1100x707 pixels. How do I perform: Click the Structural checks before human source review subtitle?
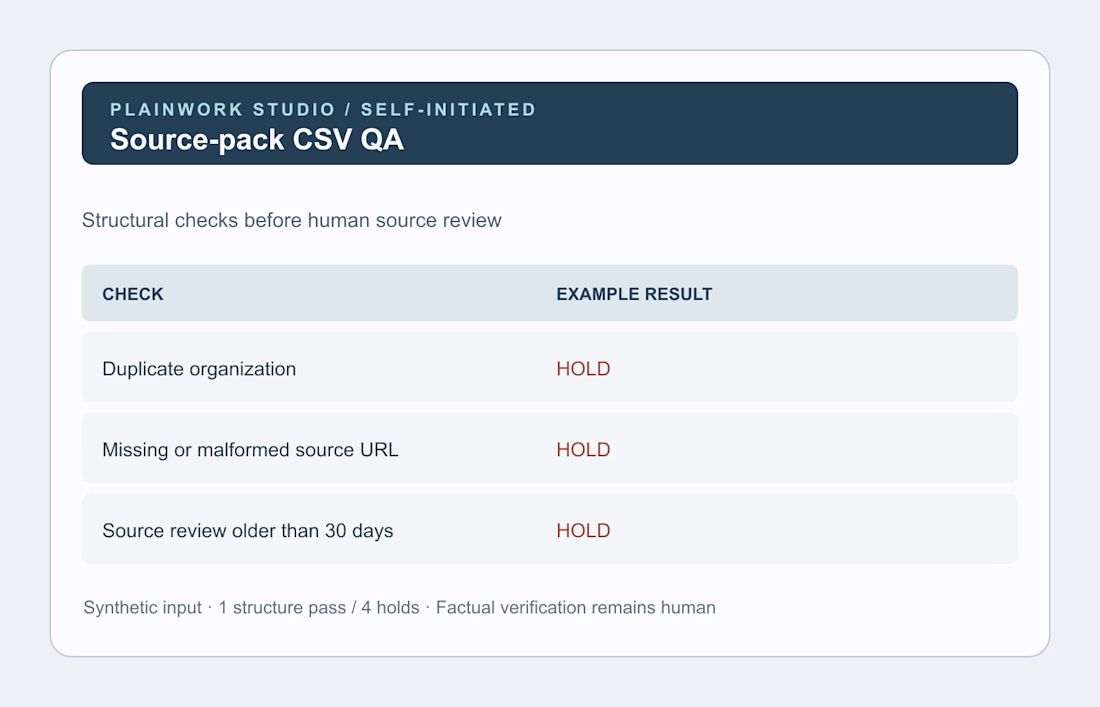292,220
